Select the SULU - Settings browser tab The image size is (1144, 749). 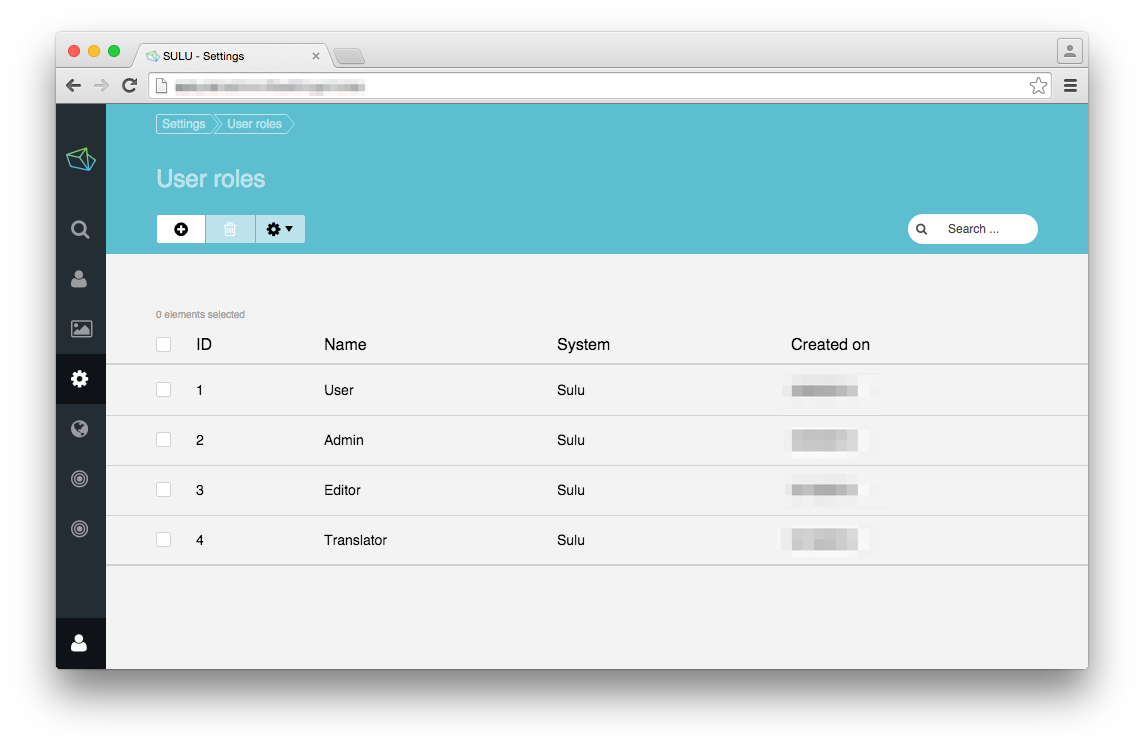(x=231, y=56)
